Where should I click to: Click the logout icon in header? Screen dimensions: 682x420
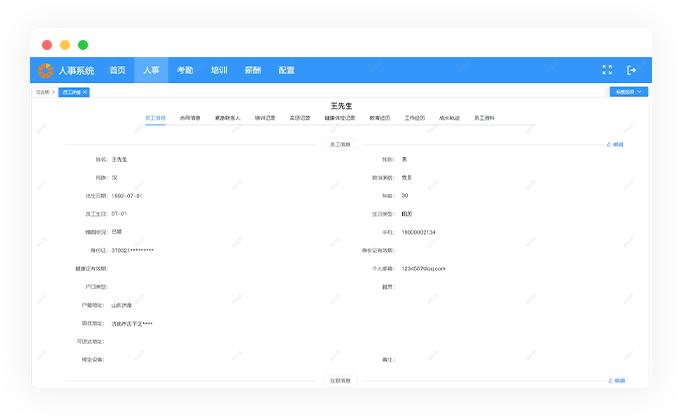pyautogui.click(x=631, y=70)
